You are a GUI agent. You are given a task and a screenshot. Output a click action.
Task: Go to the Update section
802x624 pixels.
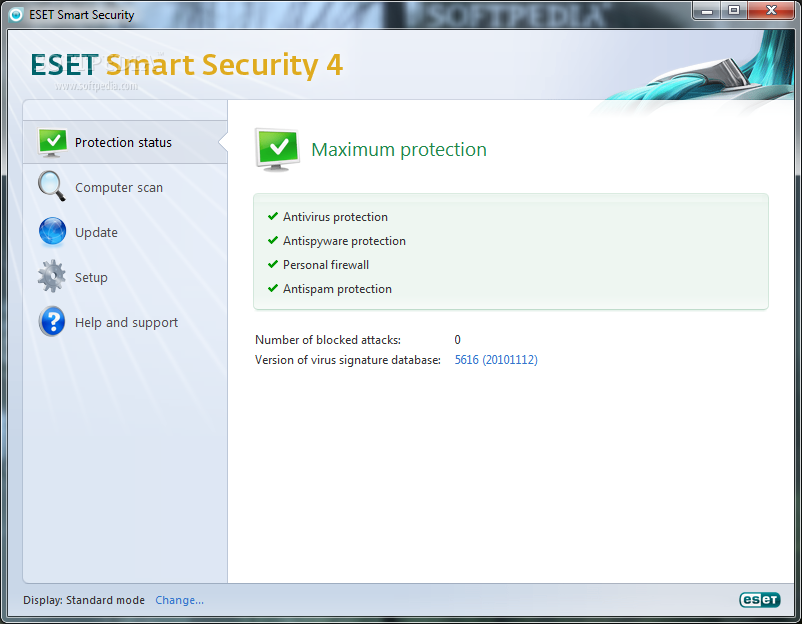[x=125, y=232]
